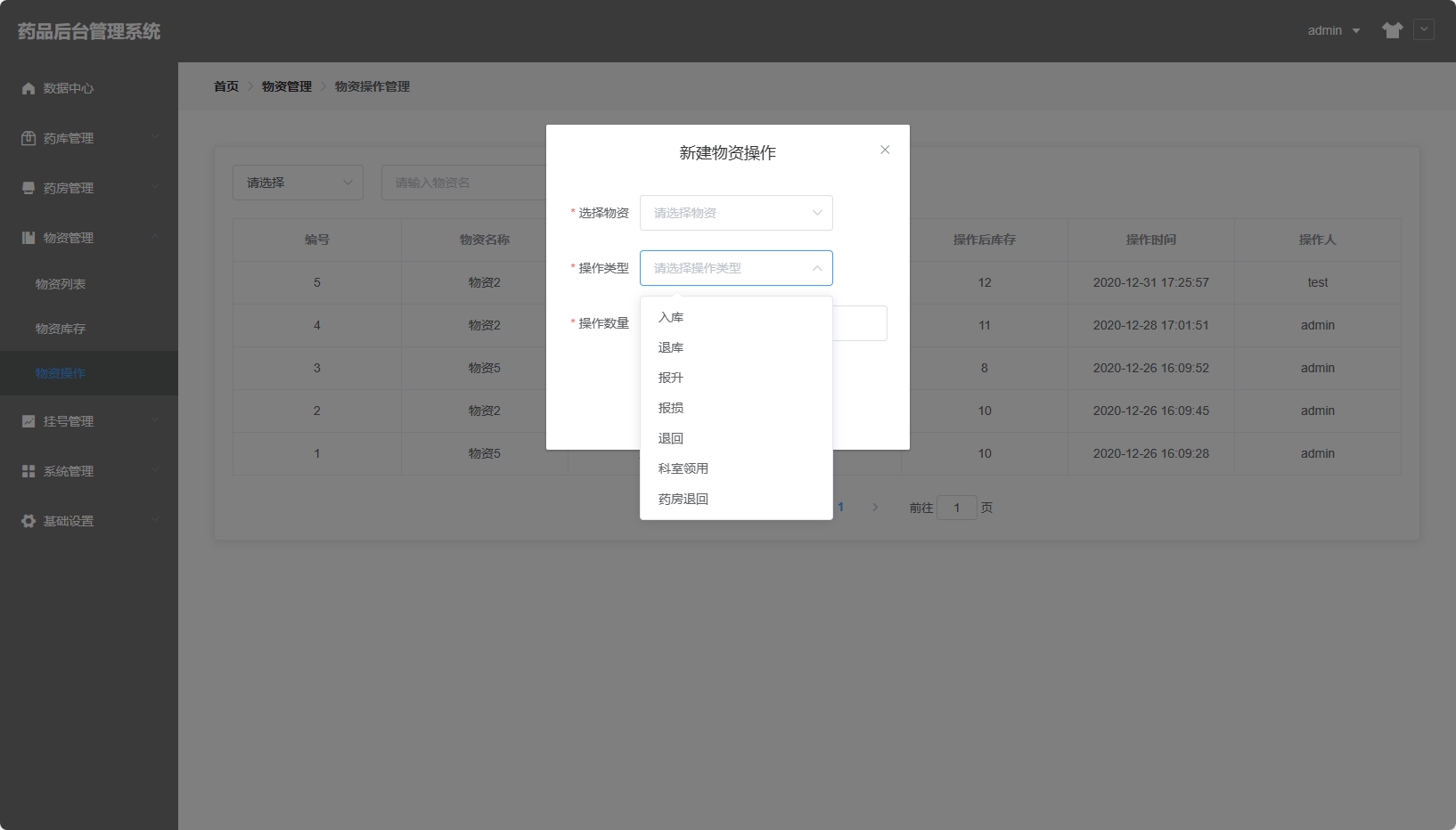
Task: Select 报升 operation type
Action: point(736,378)
